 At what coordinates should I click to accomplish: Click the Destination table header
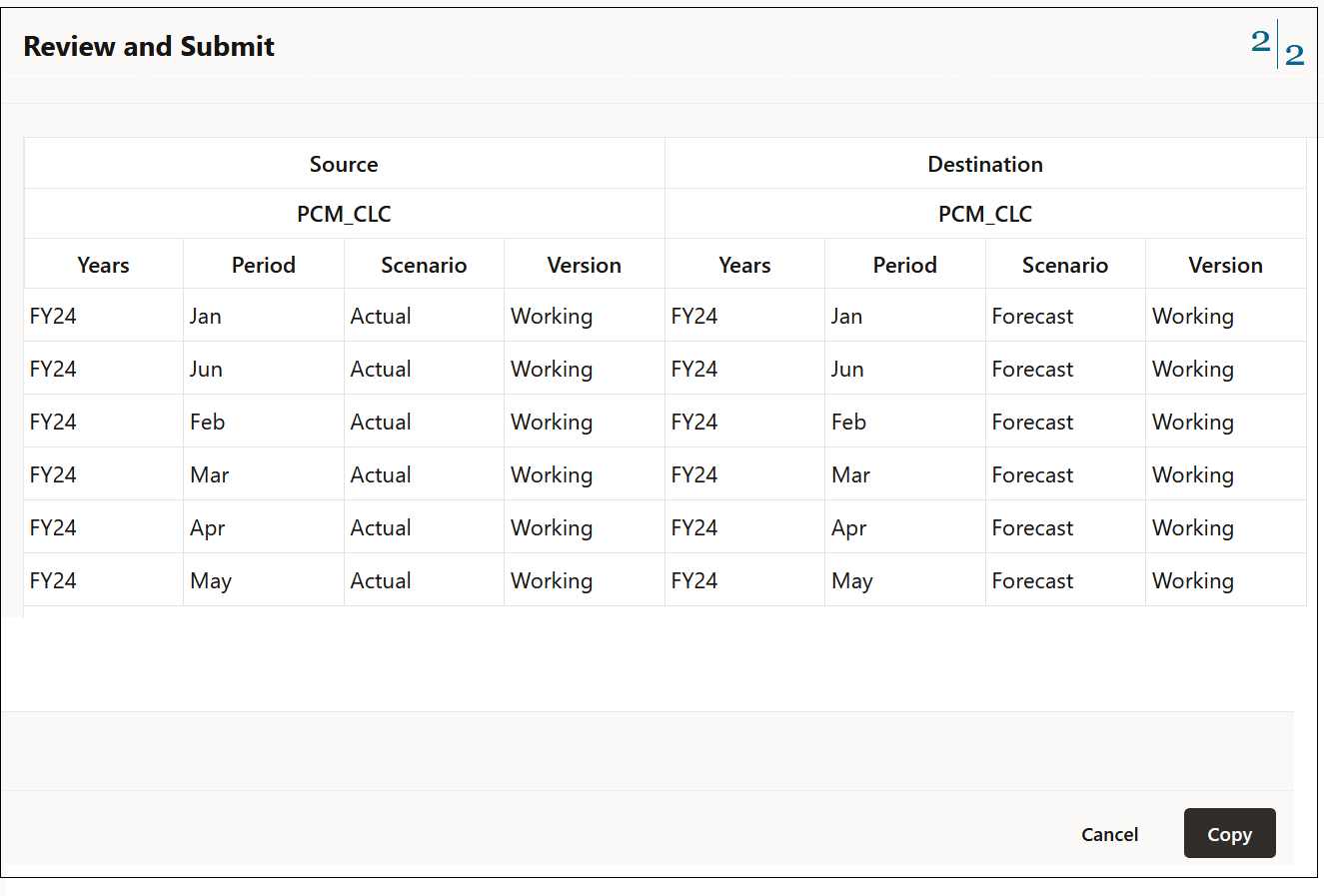pyautogui.click(x=985, y=164)
